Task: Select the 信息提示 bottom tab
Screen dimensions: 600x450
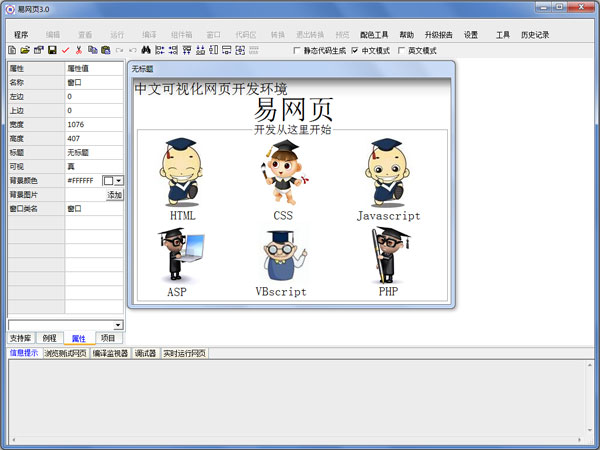Action: pos(24,353)
